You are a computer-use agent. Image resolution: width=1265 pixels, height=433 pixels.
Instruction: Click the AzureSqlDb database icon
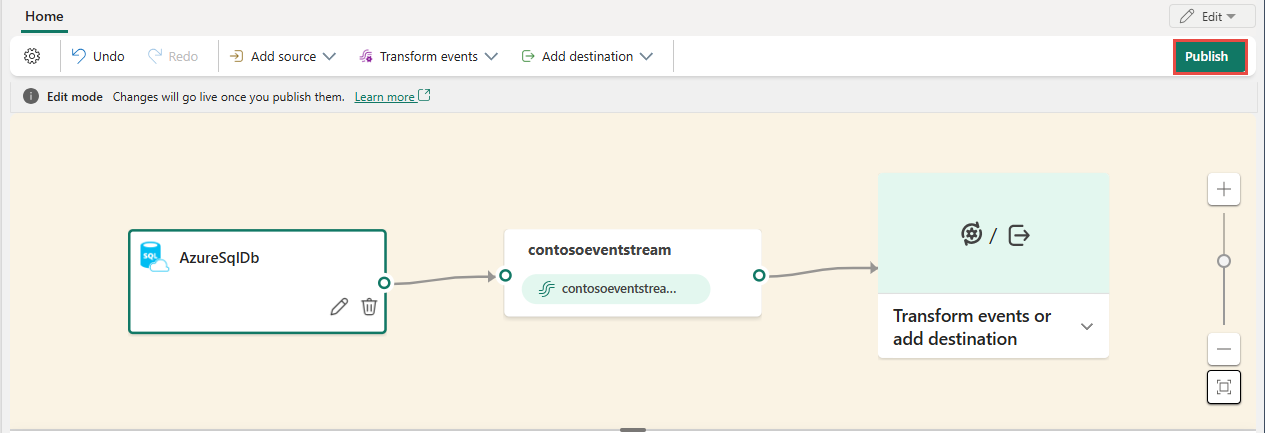[x=154, y=257]
